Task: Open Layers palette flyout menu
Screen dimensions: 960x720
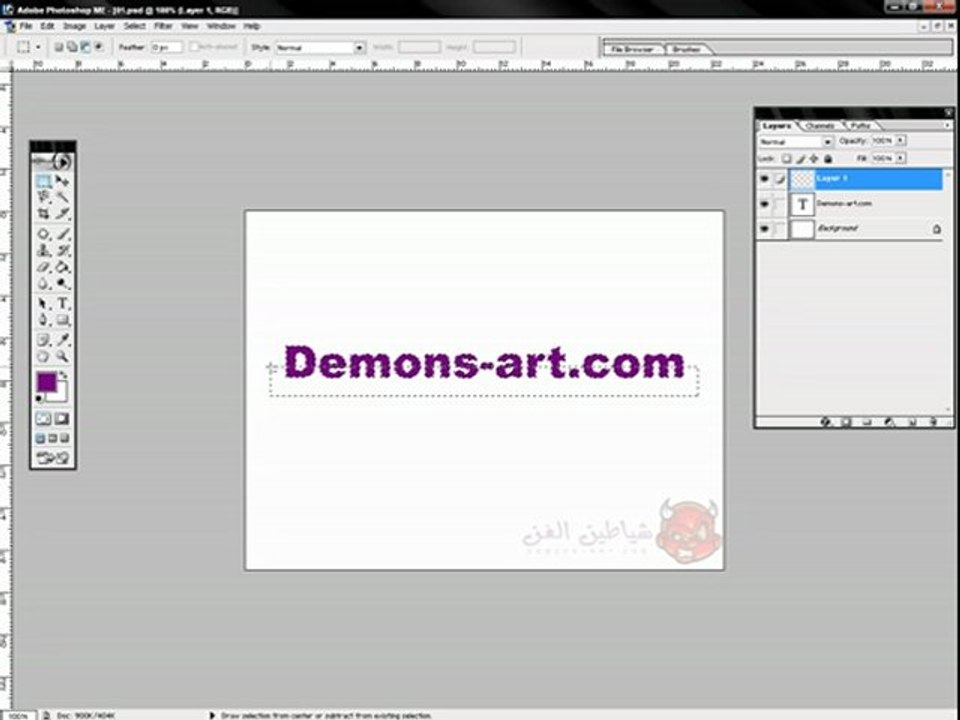Action: click(x=947, y=126)
